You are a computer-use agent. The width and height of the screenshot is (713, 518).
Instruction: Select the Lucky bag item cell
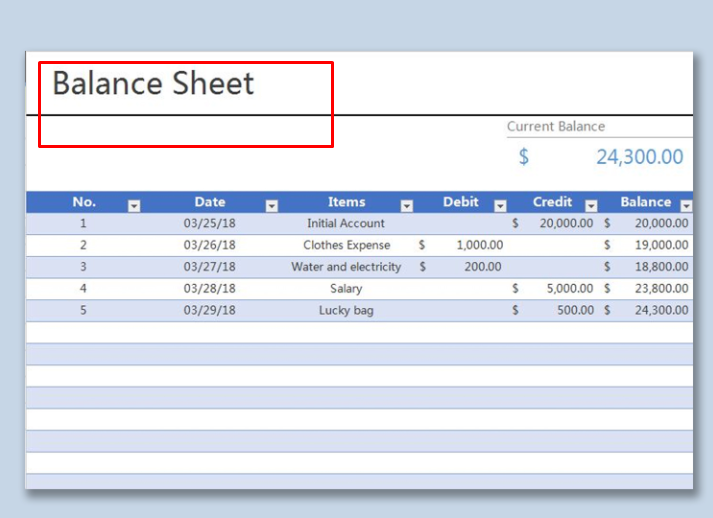346,311
